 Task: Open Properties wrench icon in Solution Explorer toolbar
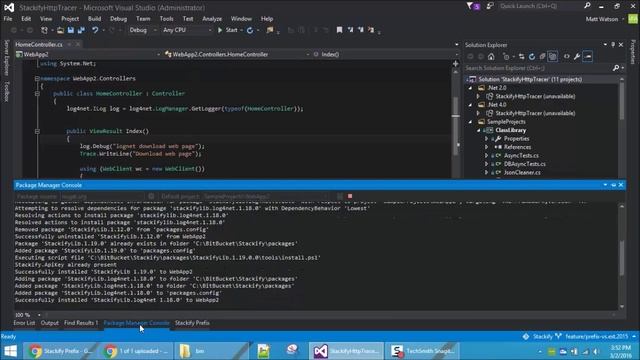(x=577, y=57)
